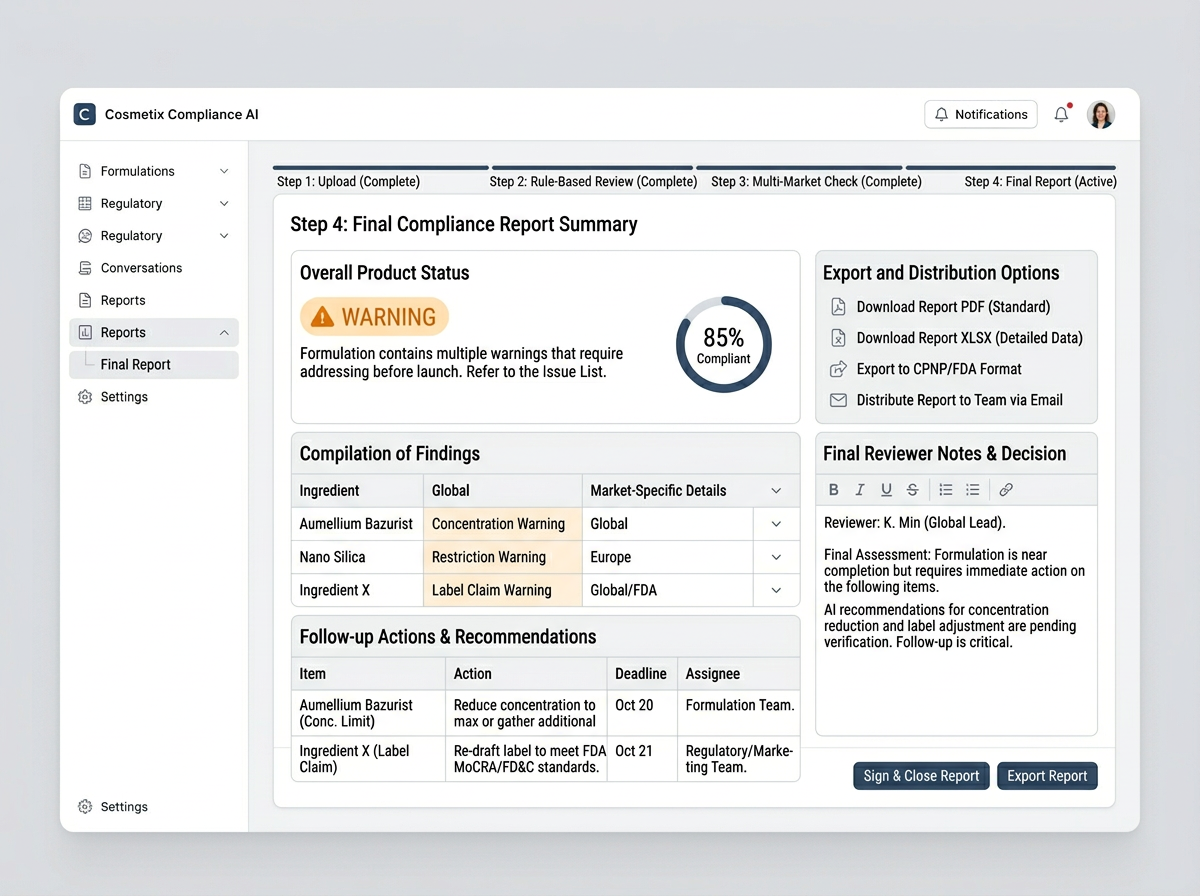Apply Italic formatting in reviewer notes

tap(859, 489)
